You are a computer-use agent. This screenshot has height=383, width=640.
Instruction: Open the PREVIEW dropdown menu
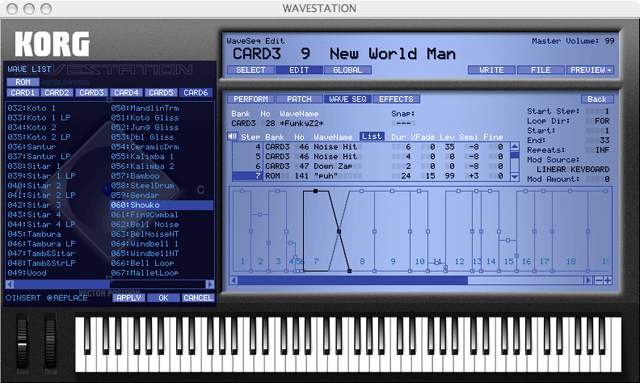(590, 70)
